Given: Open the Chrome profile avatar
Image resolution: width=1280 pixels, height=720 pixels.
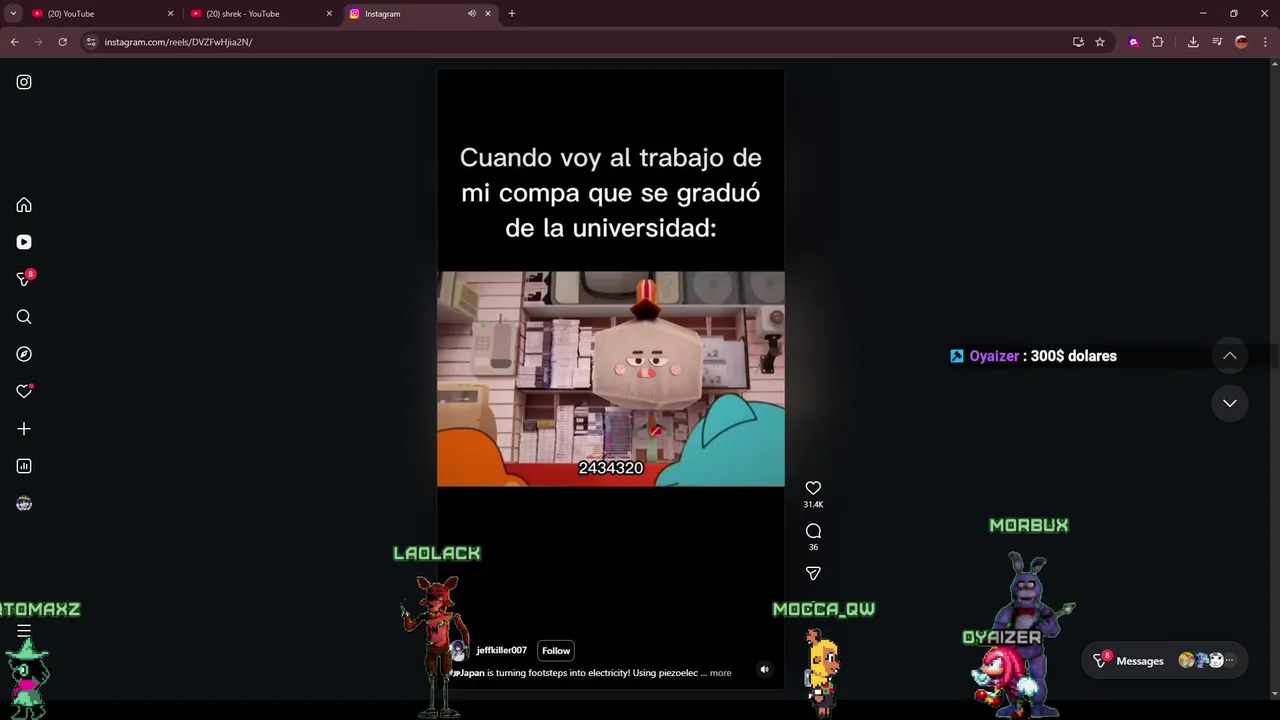Looking at the screenshot, I should (x=1241, y=42).
